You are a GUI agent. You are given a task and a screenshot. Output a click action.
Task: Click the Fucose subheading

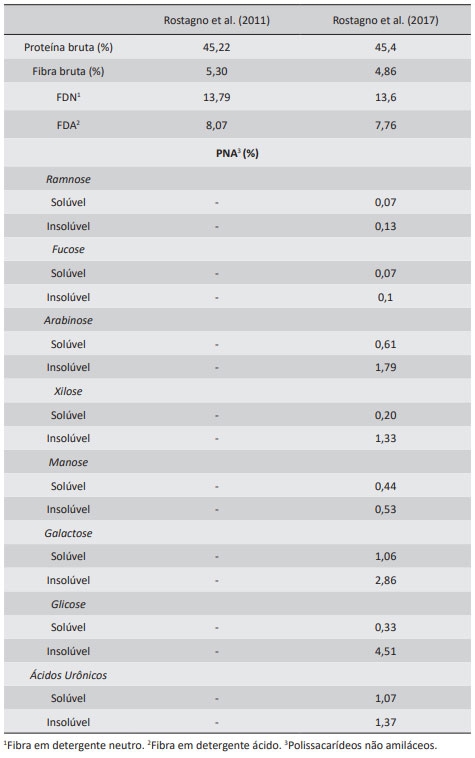(x=68, y=249)
